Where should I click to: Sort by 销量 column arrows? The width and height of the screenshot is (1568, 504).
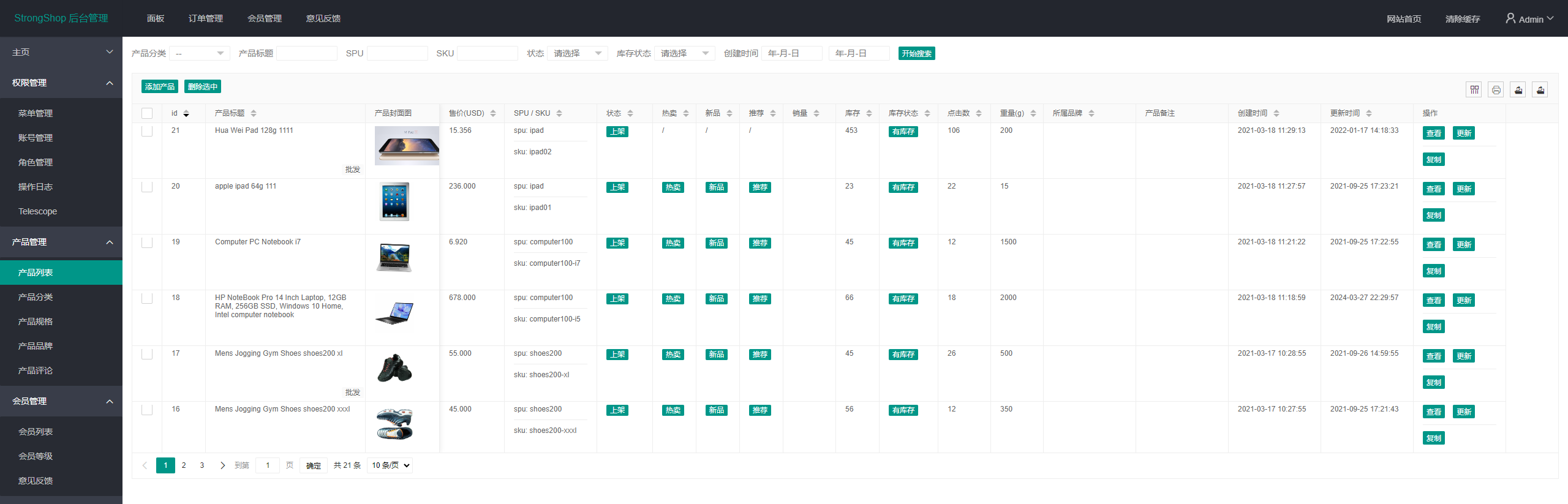(816, 113)
